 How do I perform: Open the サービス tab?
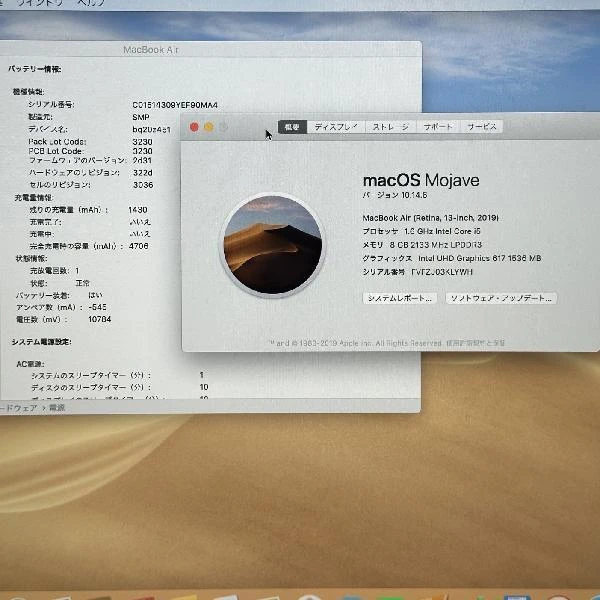click(482, 127)
